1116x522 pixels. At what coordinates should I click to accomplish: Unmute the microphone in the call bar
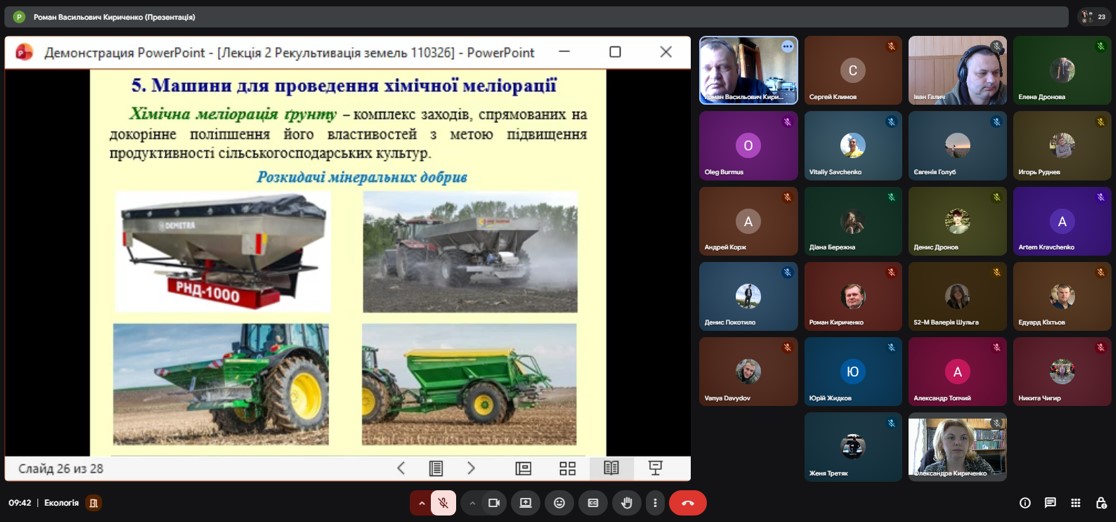coord(443,503)
